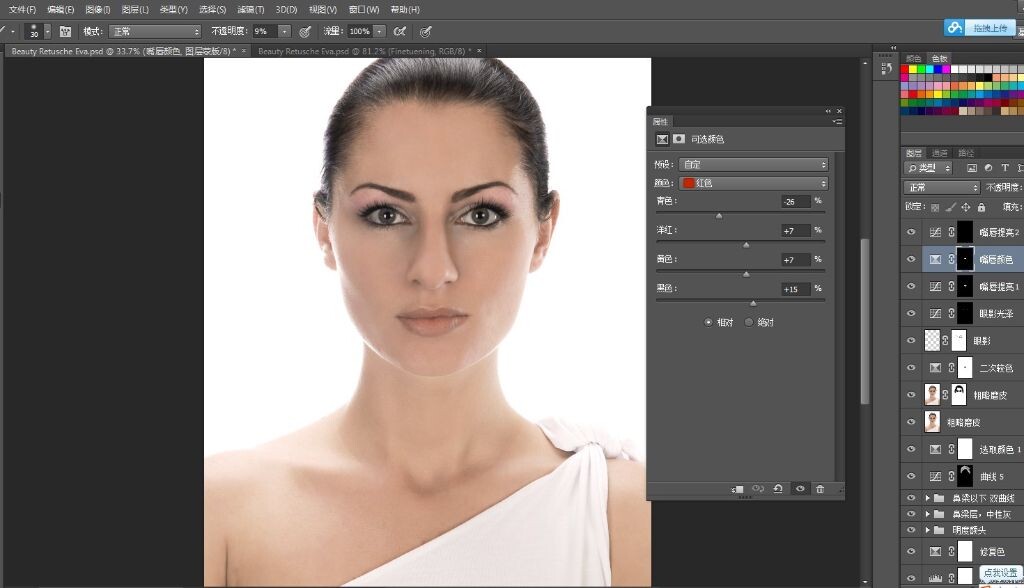The width and height of the screenshot is (1024, 588).
Task: Click the 拖拽上传 upload button
Action: pos(990,28)
